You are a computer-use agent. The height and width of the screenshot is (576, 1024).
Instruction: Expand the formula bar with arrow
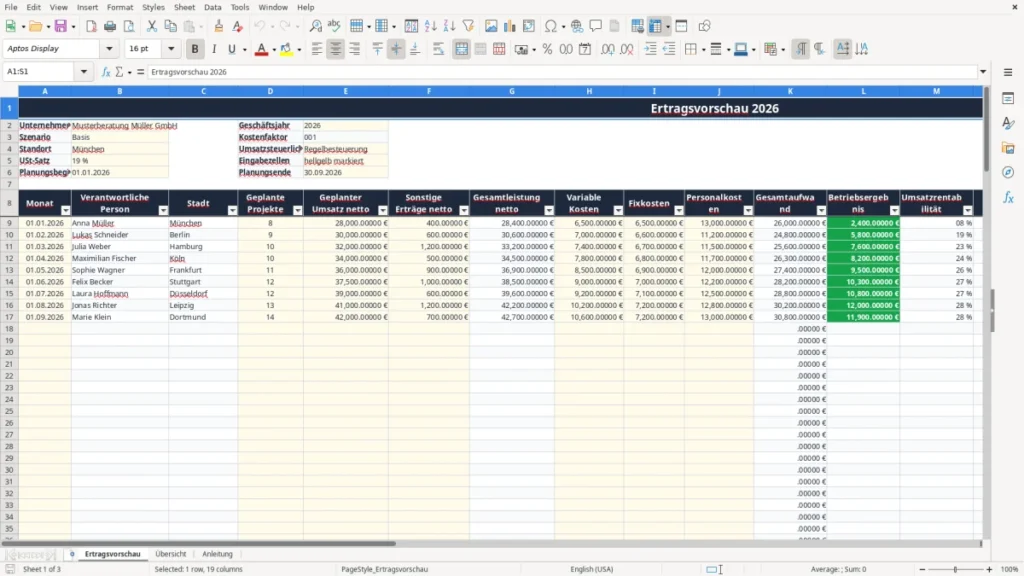pos(983,72)
